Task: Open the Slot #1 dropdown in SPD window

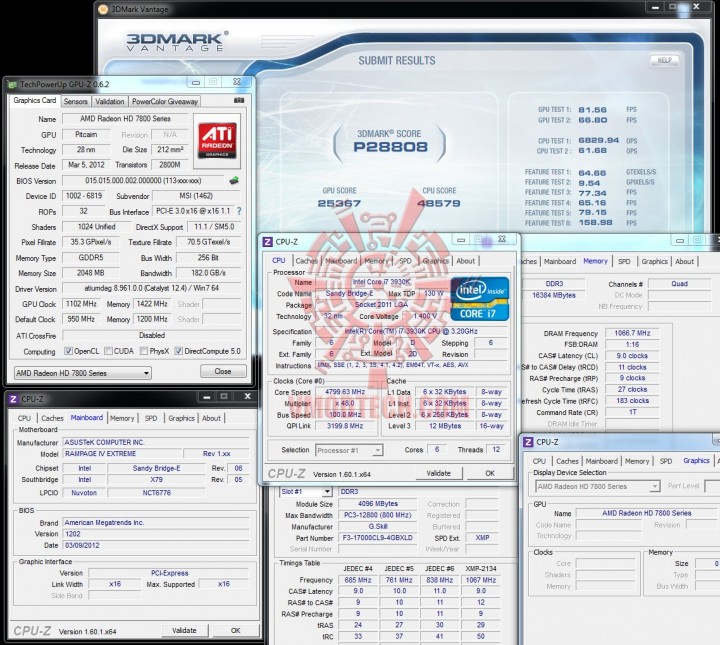Action: (305, 492)
